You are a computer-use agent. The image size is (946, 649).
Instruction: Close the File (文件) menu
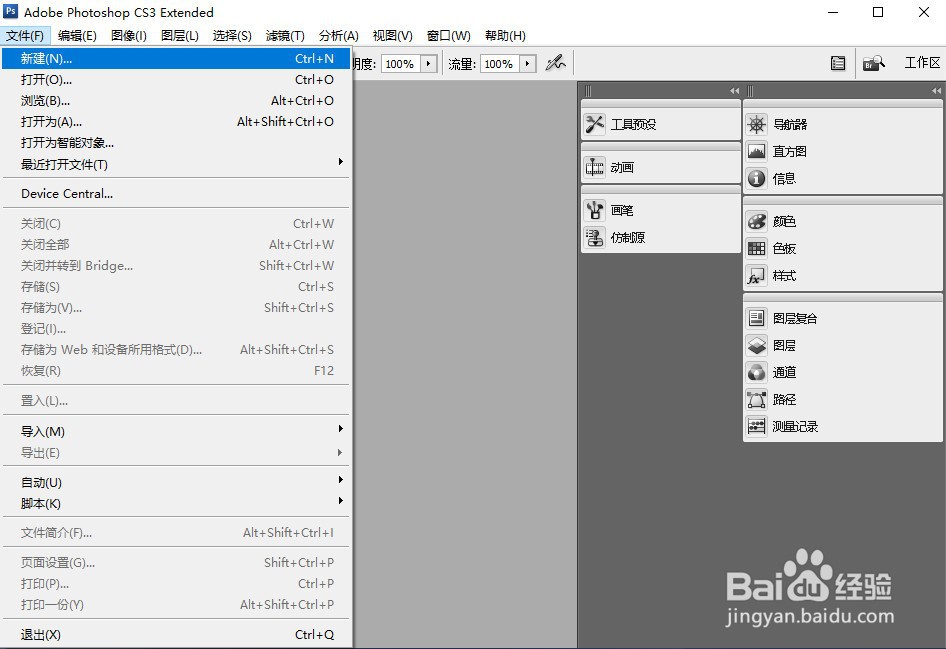click(x=25, y=36)
